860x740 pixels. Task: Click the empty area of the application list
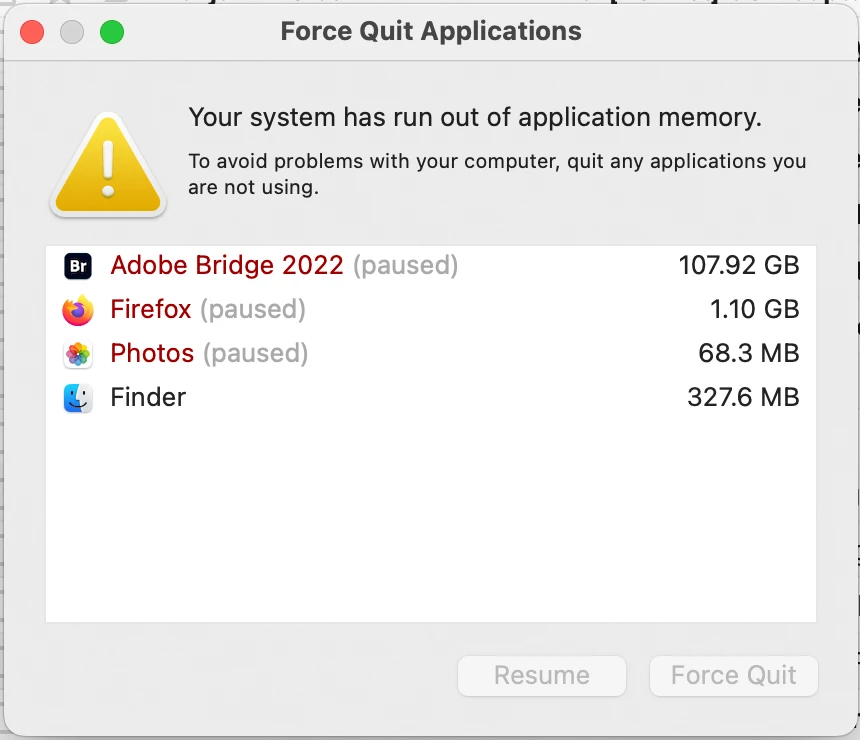430,520
